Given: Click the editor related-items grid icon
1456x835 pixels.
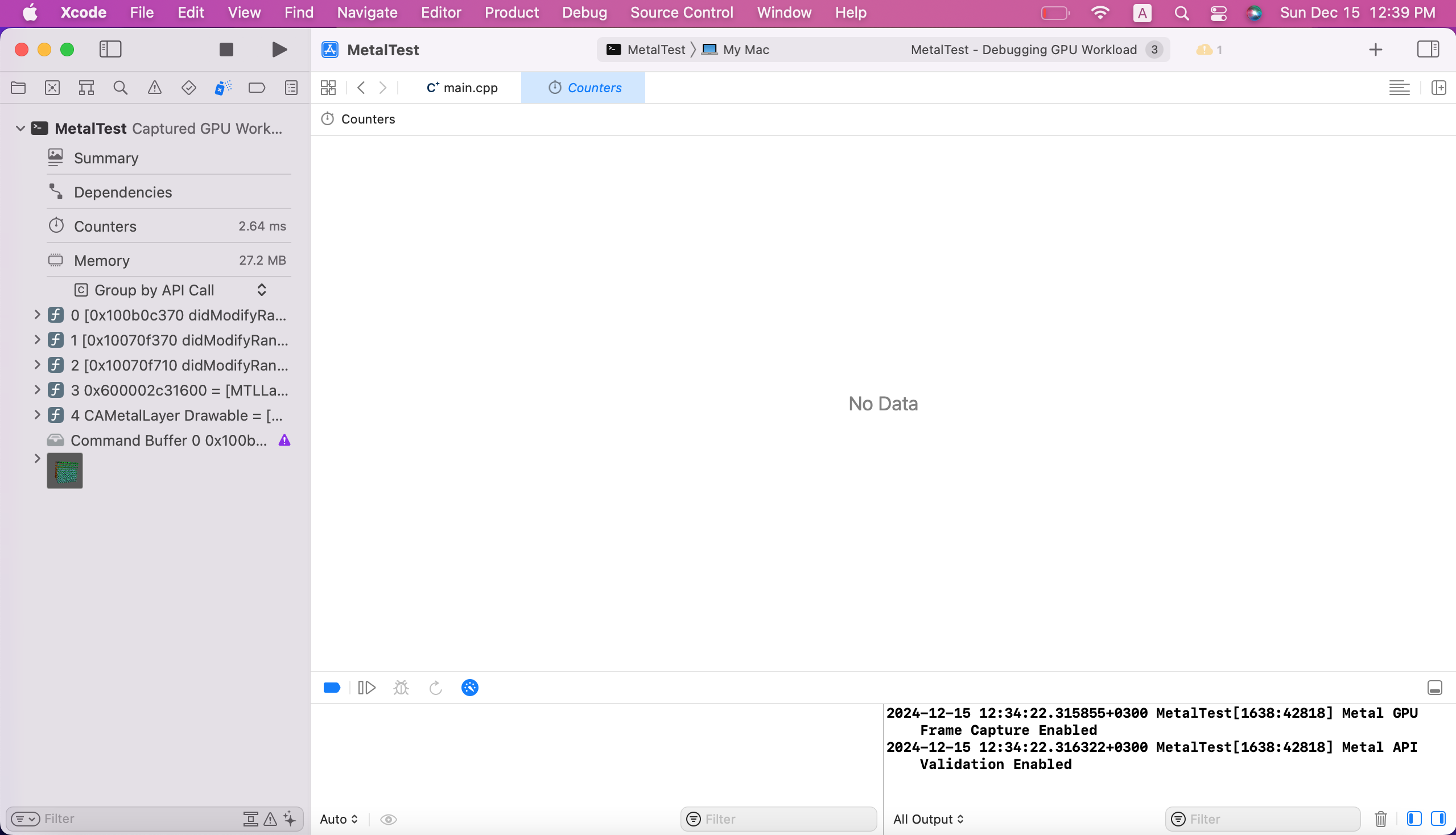Looking at the screenshot, I should coord(328,88).
